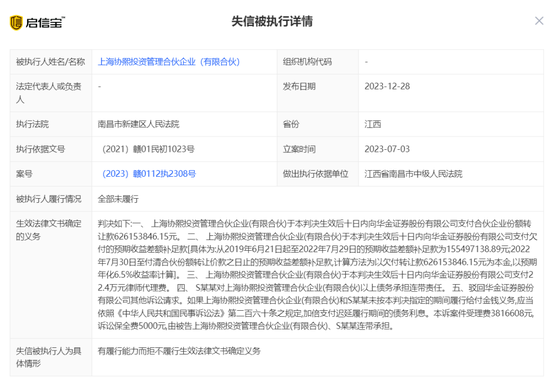Close the 失信被执行详情 dialog
Screen dimensions: 550x380
539,21
